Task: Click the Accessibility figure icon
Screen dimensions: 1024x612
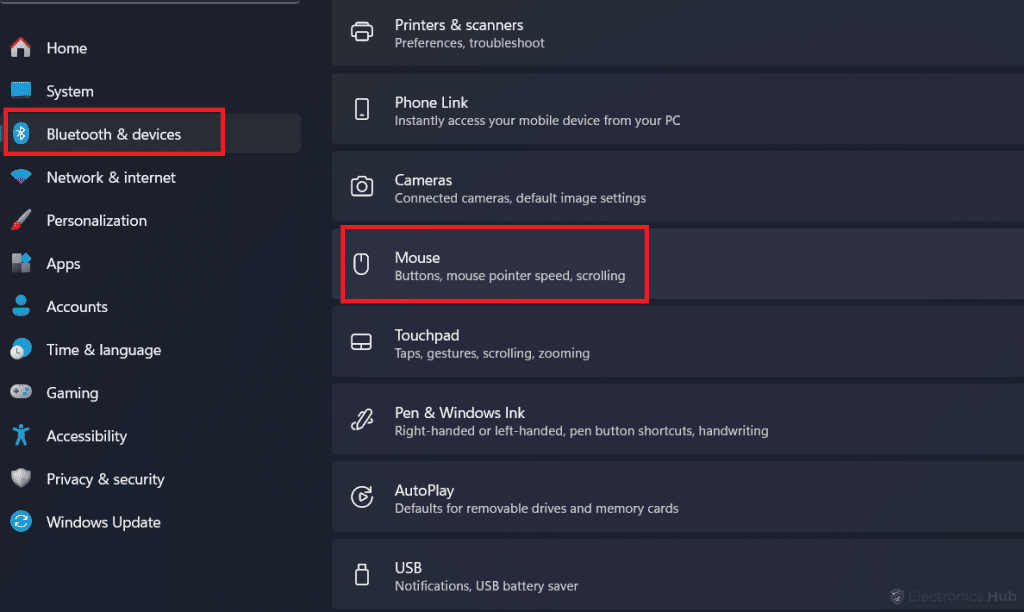Action: click(x=21, y=436)
